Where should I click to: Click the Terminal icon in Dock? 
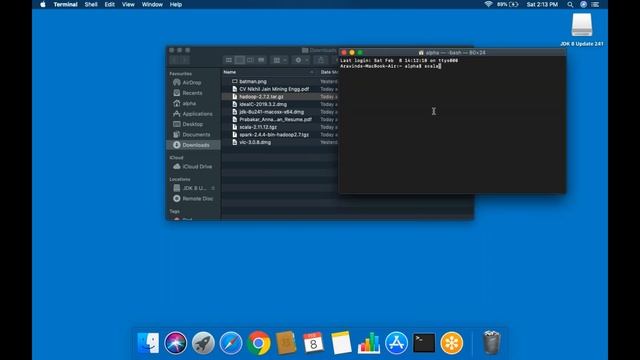[x=424, y=343]
